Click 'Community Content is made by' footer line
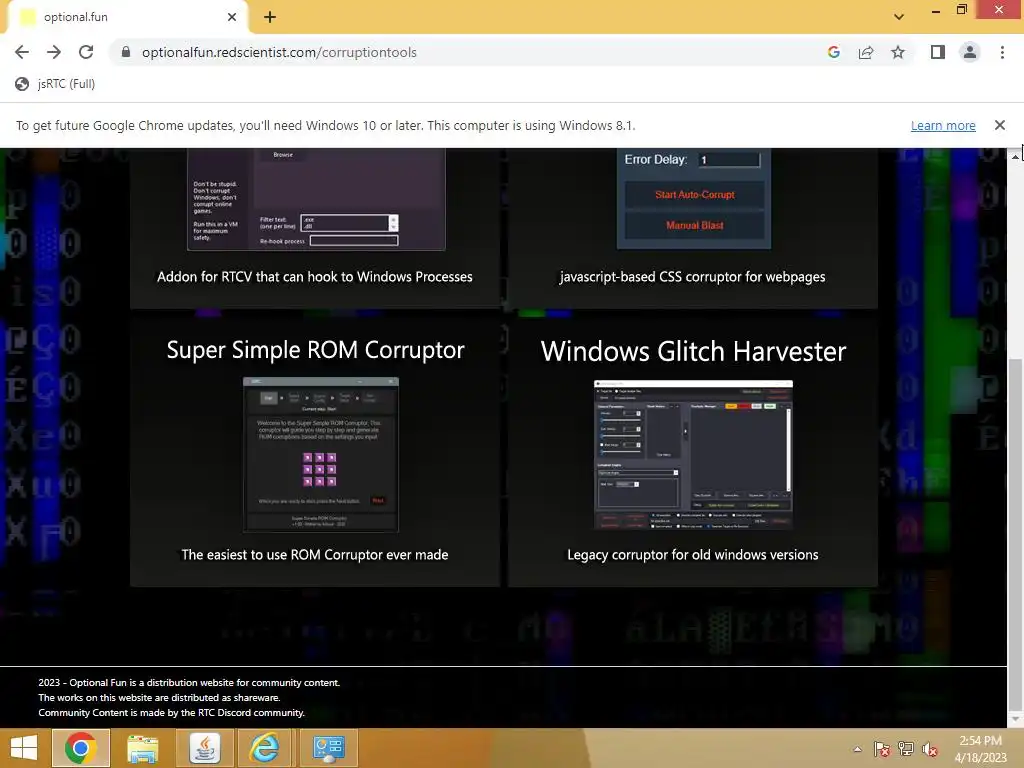This screenshot has width=1024, height=768. 171,712
